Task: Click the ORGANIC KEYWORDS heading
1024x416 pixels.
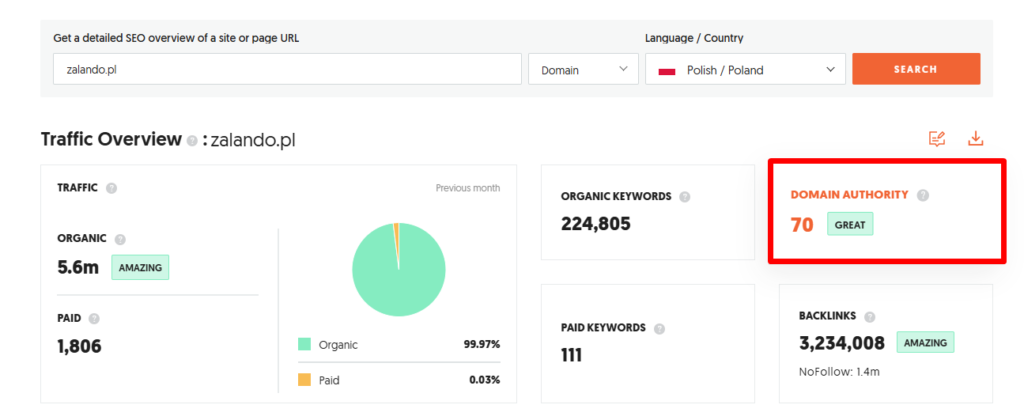Action: coord(616,197)
